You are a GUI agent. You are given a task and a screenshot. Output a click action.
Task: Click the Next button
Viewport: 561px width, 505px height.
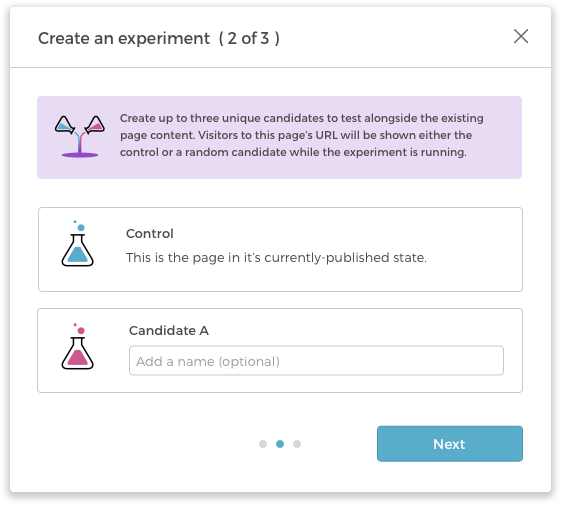click(450, 444)
